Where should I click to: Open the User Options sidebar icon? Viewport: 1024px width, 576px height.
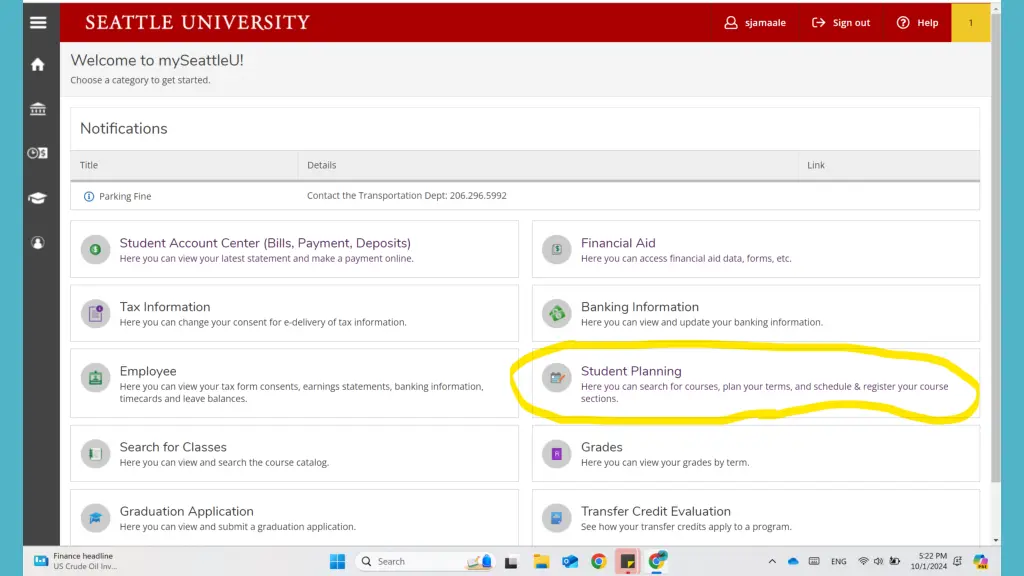pyautogui.click(x=38, y=242)
